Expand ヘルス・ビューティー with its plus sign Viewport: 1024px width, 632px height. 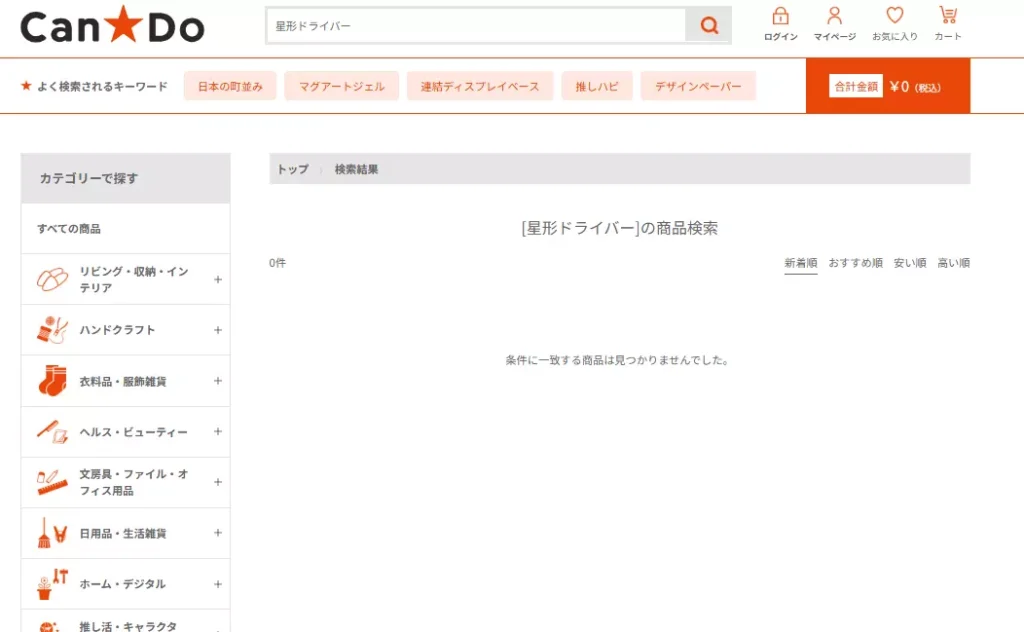click(217, 432)
